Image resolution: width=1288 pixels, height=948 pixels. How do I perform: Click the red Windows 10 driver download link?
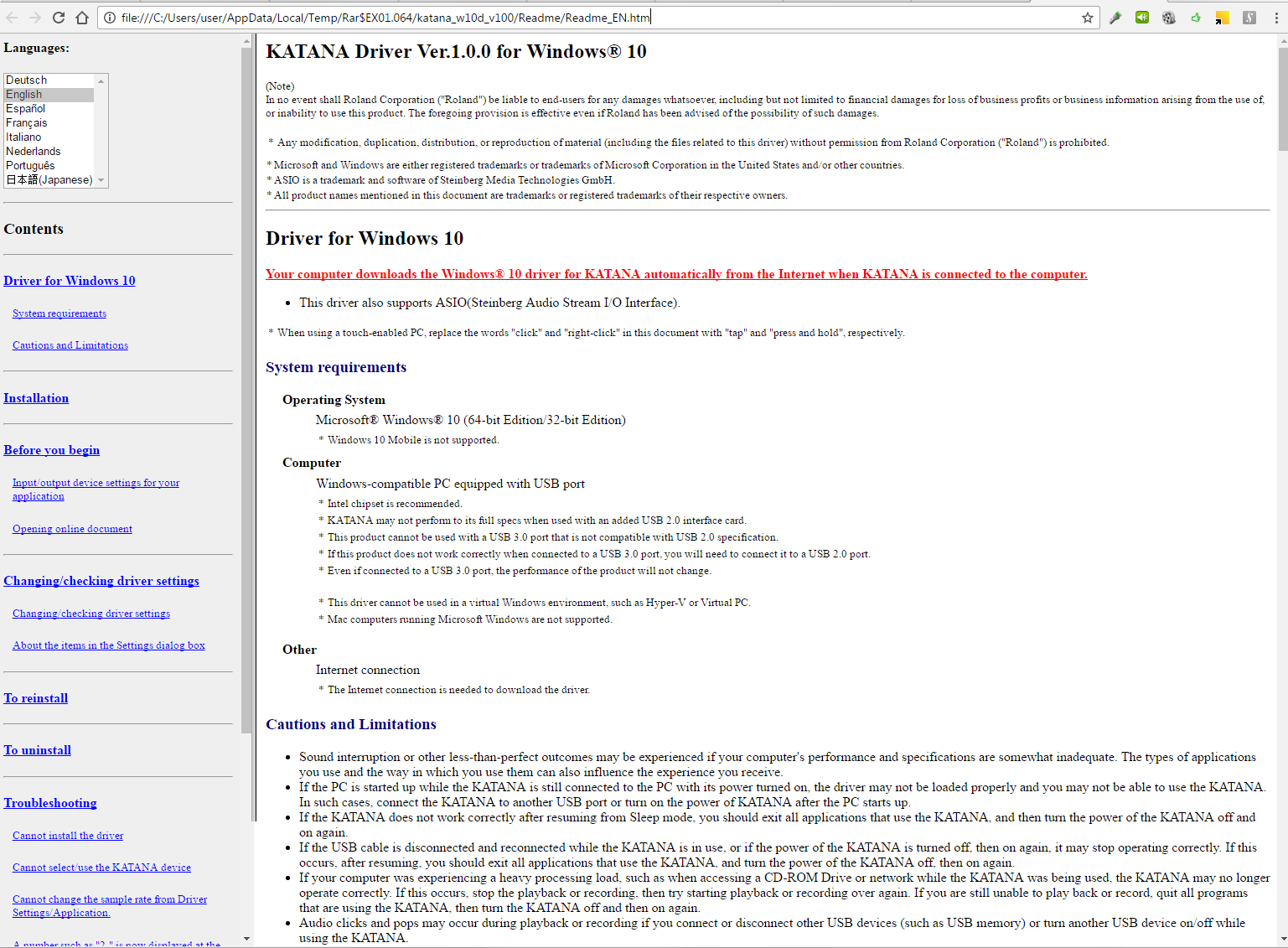[676, 274]
